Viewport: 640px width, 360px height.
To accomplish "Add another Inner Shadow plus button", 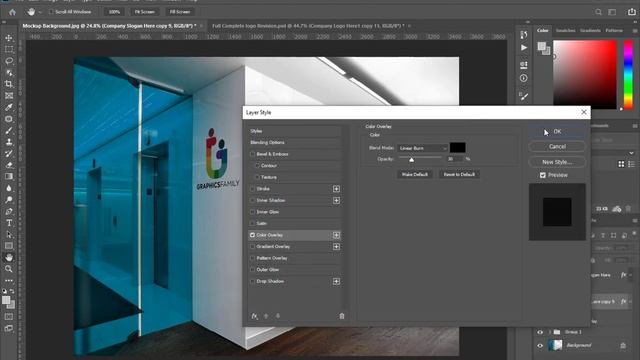I will [x=336, y=200].
